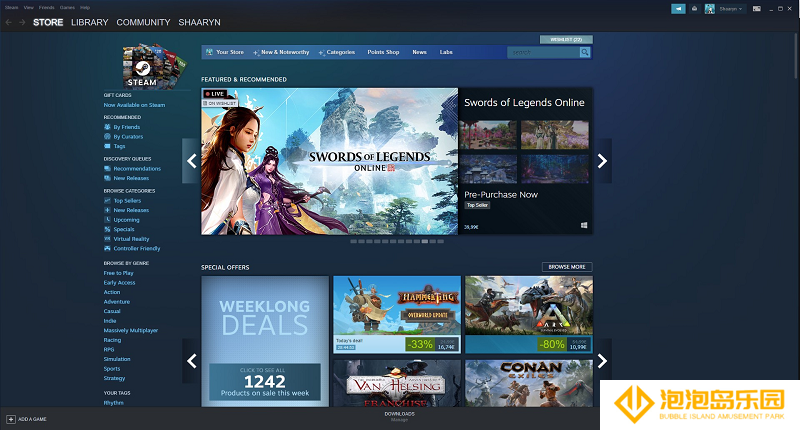Open recommendations By Friends
The width and height of the screenshot is (800, 430).
tap(127, 127)
